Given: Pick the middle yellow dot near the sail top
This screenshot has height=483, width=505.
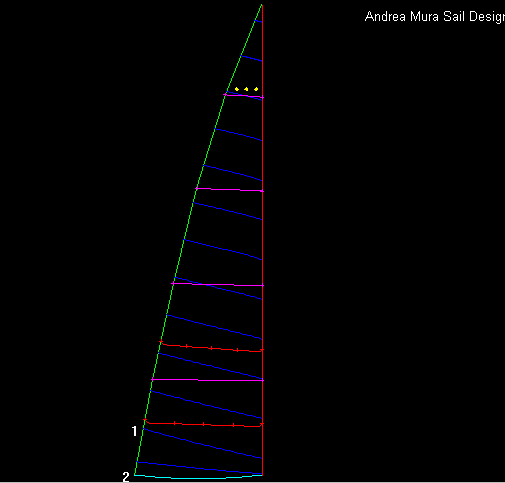Looking at the screenshot, I should click(x=246, y=89).
